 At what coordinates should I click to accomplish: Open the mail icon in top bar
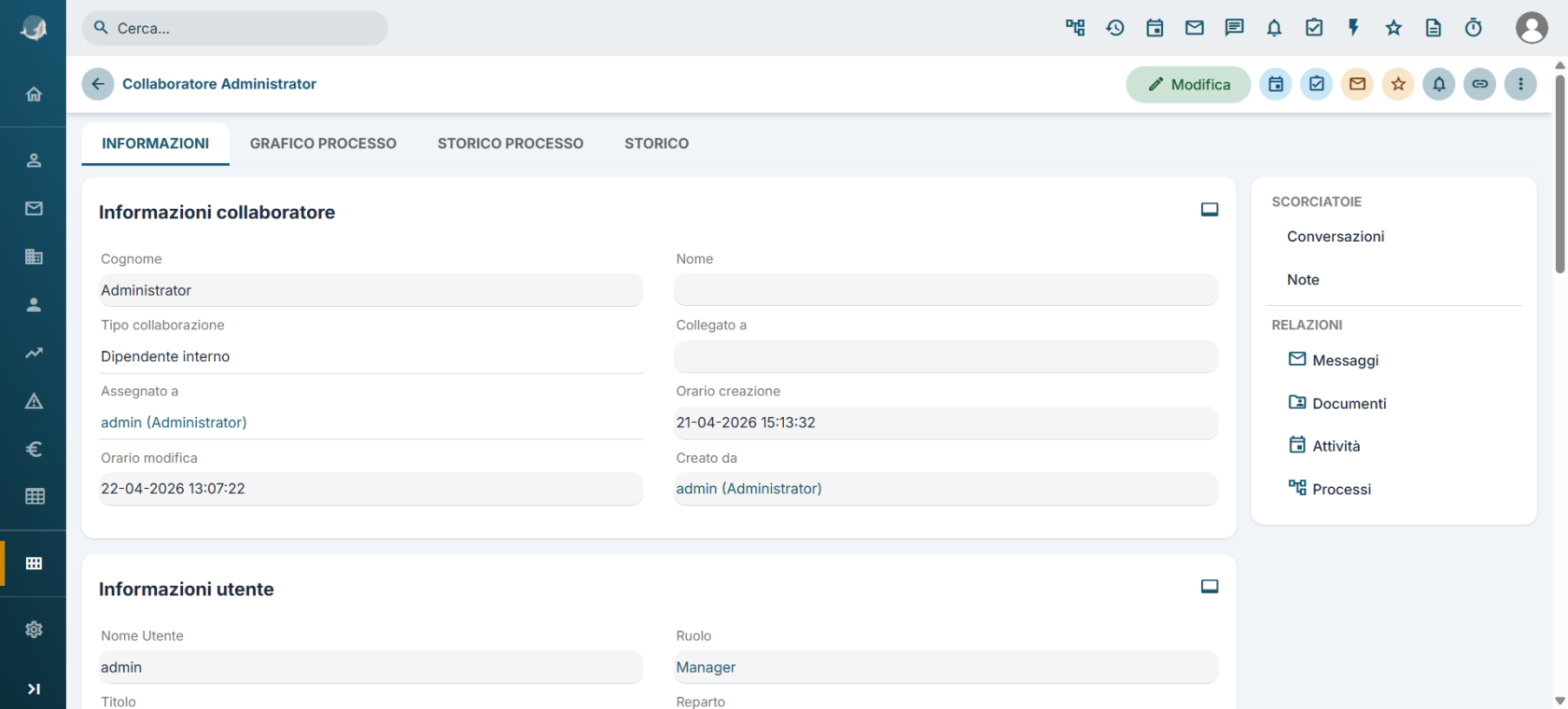coord(1195,28)
